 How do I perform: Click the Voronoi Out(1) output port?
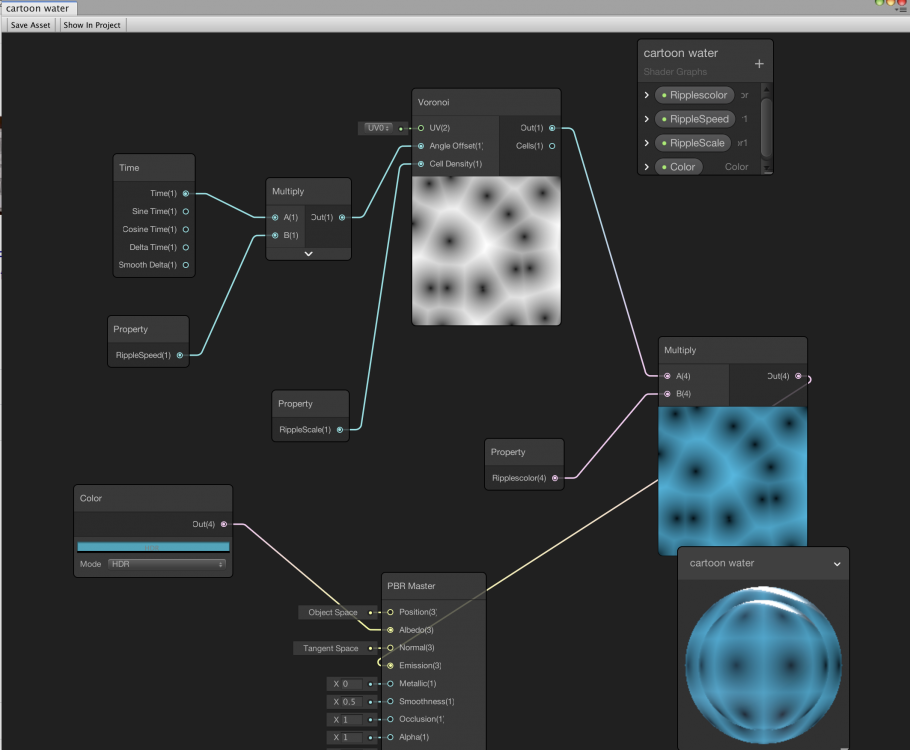[552, 128]
